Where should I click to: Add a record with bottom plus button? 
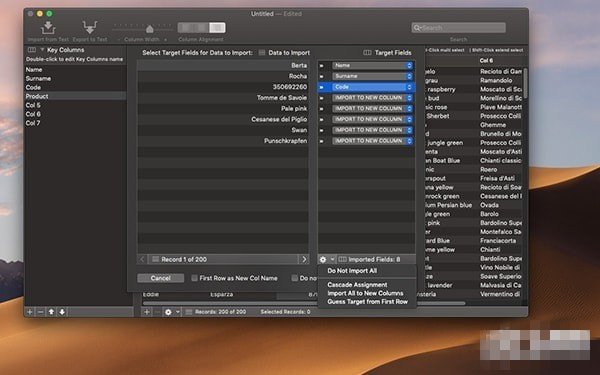pos(147,312)
